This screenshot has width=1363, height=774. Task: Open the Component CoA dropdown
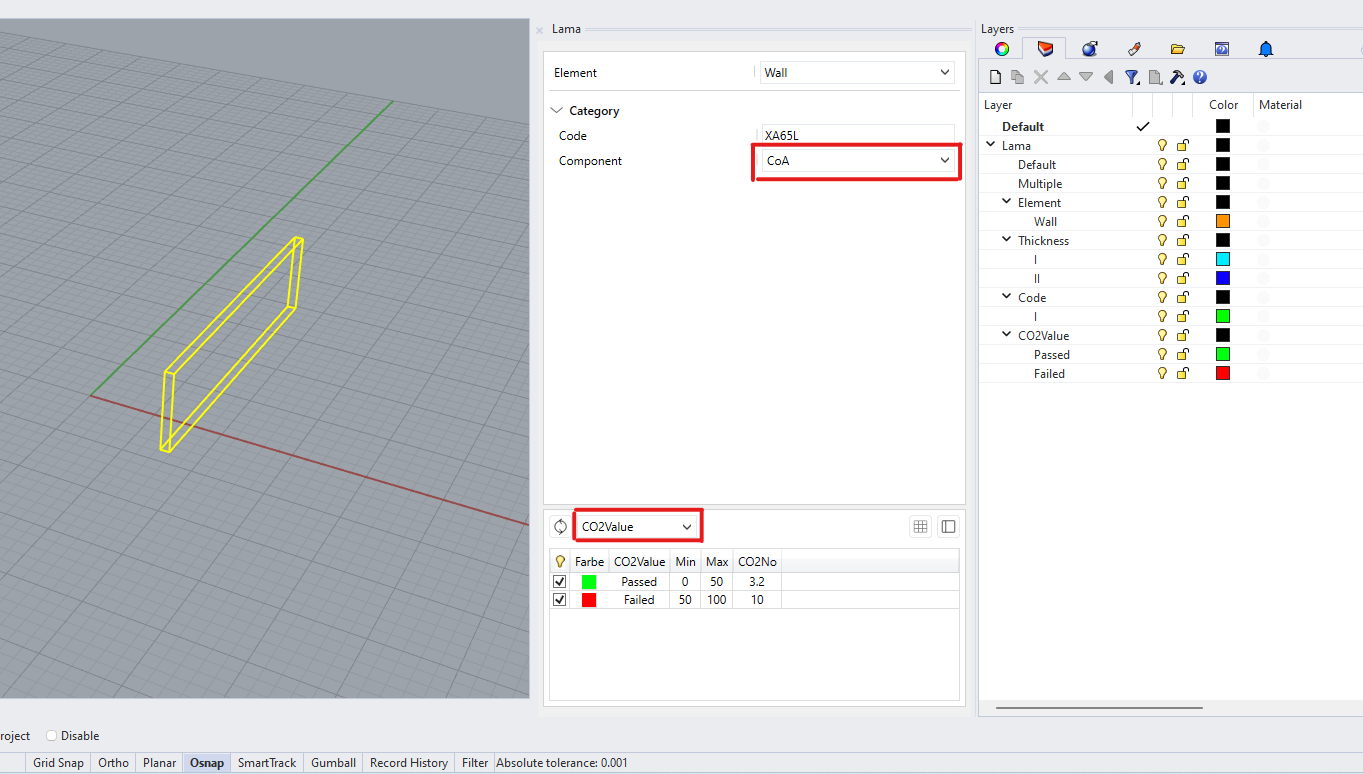pyautogui.click(x=856, y=160)
